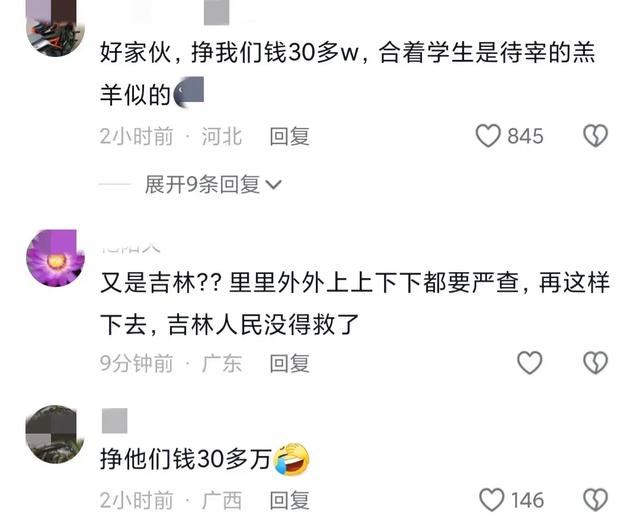Image resolution: width=640 pixels, height=519 pixels.
Task: Reply to the Guangxi user's comment
Action: pyautogui.click(x=289, y=500)
